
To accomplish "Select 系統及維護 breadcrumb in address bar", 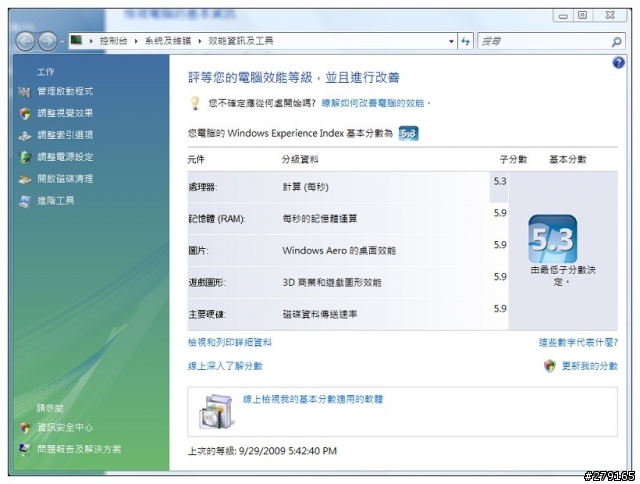I will click(168, 40).
